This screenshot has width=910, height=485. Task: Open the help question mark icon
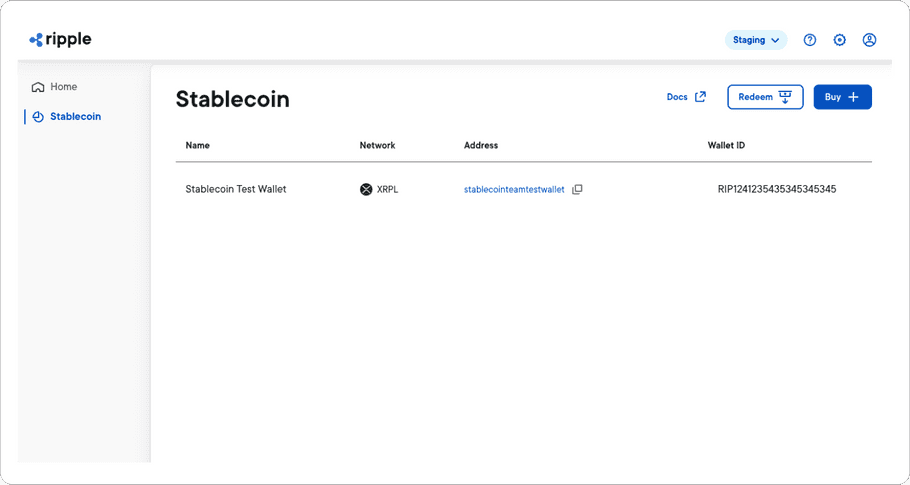[810, 40]
